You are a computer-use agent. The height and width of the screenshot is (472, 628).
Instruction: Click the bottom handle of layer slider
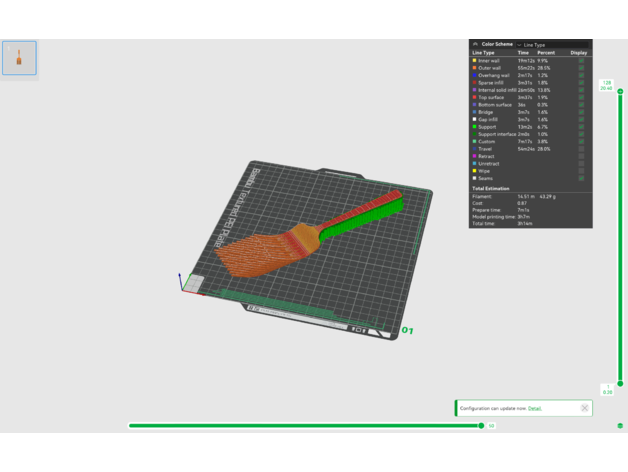point(620,384)
